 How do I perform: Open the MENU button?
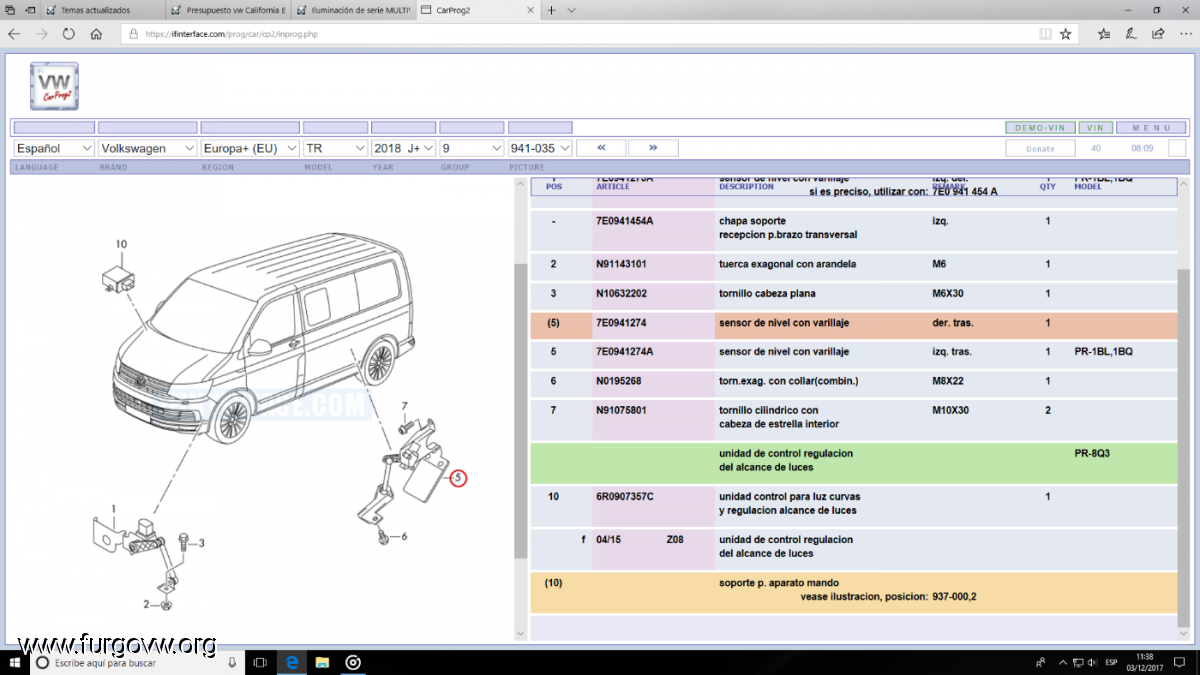coord(1151,128)
